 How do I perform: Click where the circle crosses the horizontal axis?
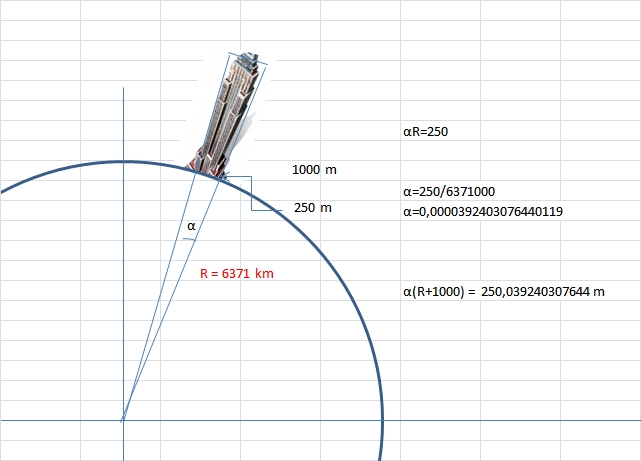[x=382, y=421]
